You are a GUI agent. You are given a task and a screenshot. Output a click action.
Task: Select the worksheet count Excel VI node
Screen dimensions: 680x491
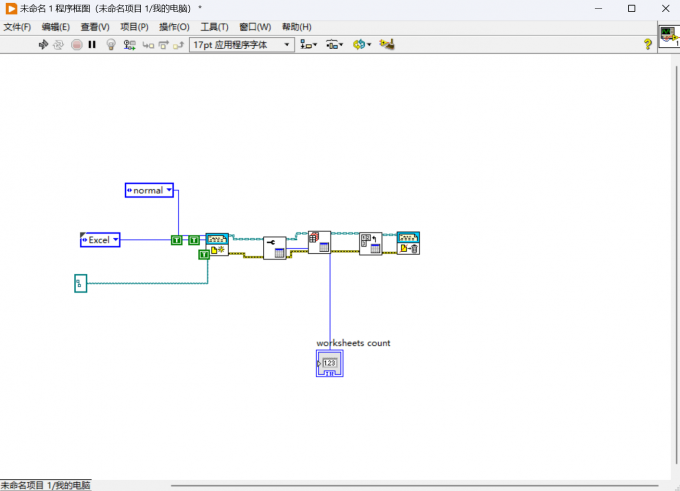[320, 242]
